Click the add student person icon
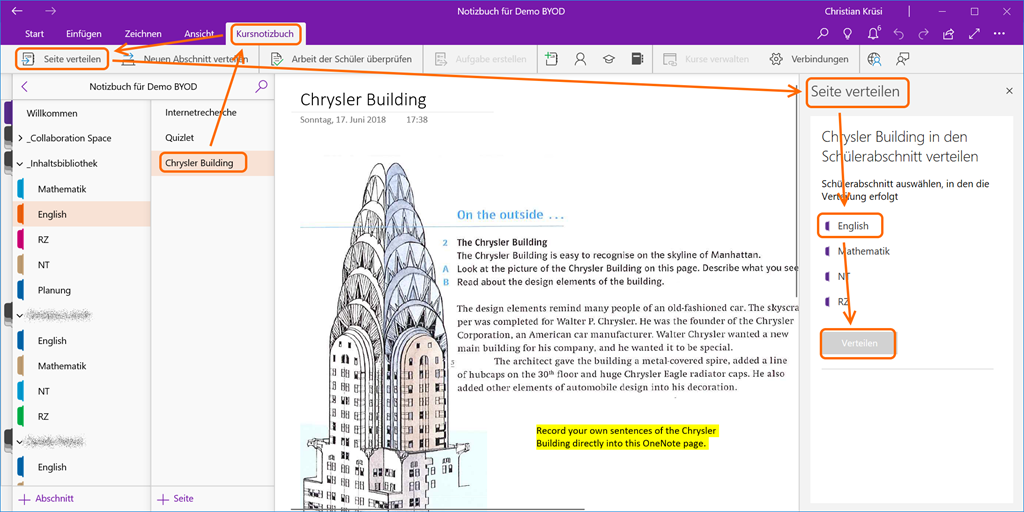Viewport: 1024px width, 512px height. pos(580,59)
